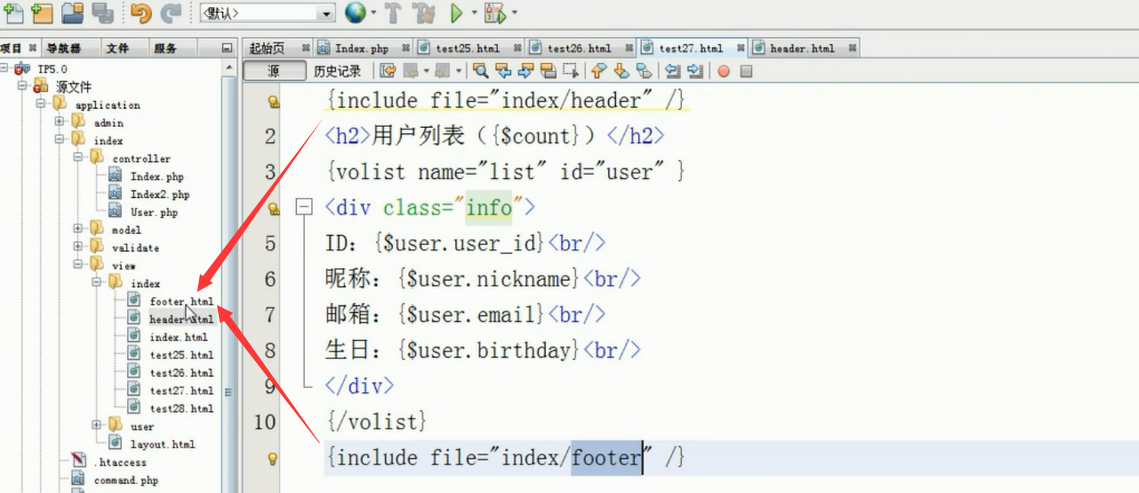Toggle Bookmark icon in editor toolbar
The height and width of the screenshot is (493, 1139).
tap(643, 71)
